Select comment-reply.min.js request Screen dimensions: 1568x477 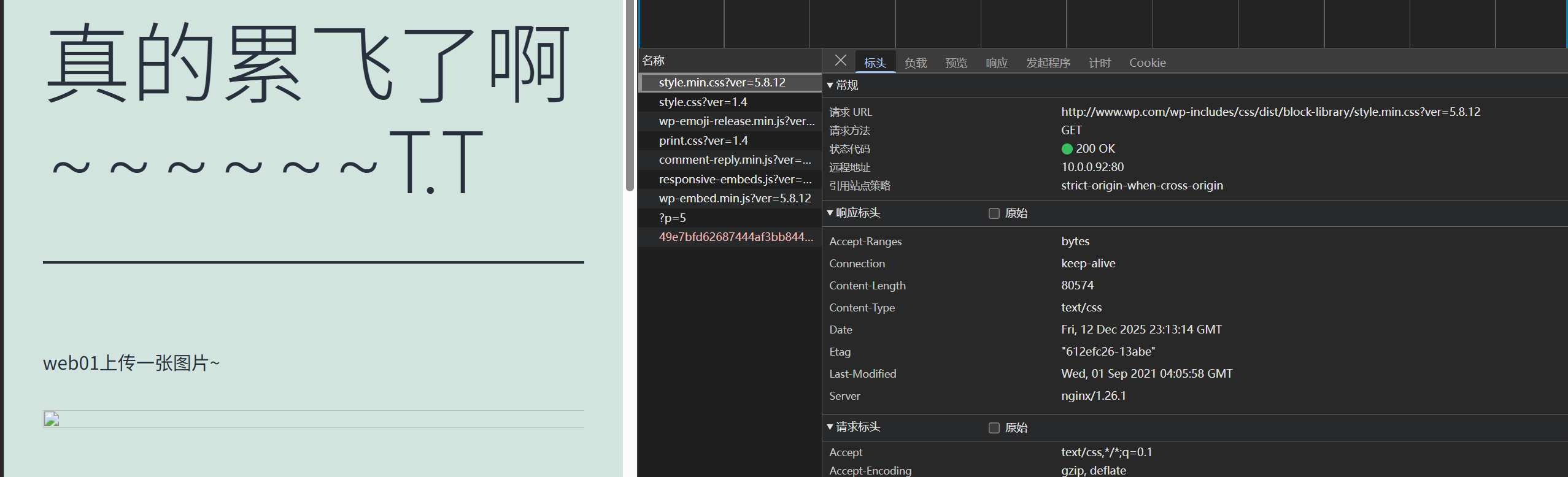pos(730,159)
